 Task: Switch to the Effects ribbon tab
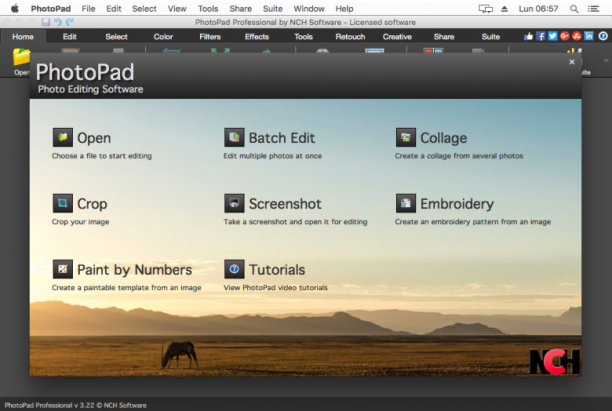pos(257,37)
